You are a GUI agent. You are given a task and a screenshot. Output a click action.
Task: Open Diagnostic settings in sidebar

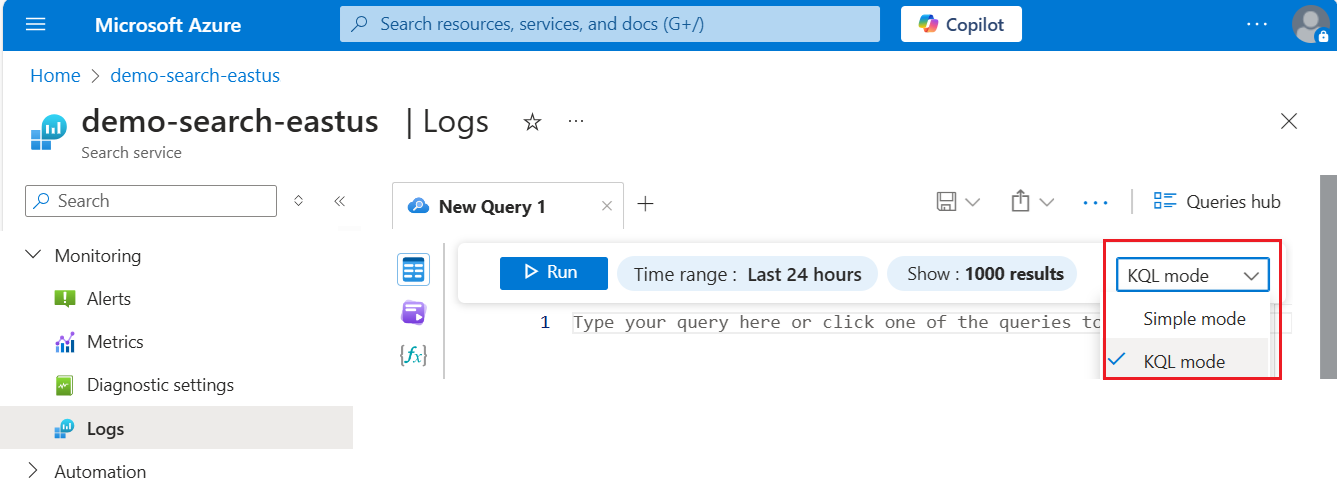(160, 385)
